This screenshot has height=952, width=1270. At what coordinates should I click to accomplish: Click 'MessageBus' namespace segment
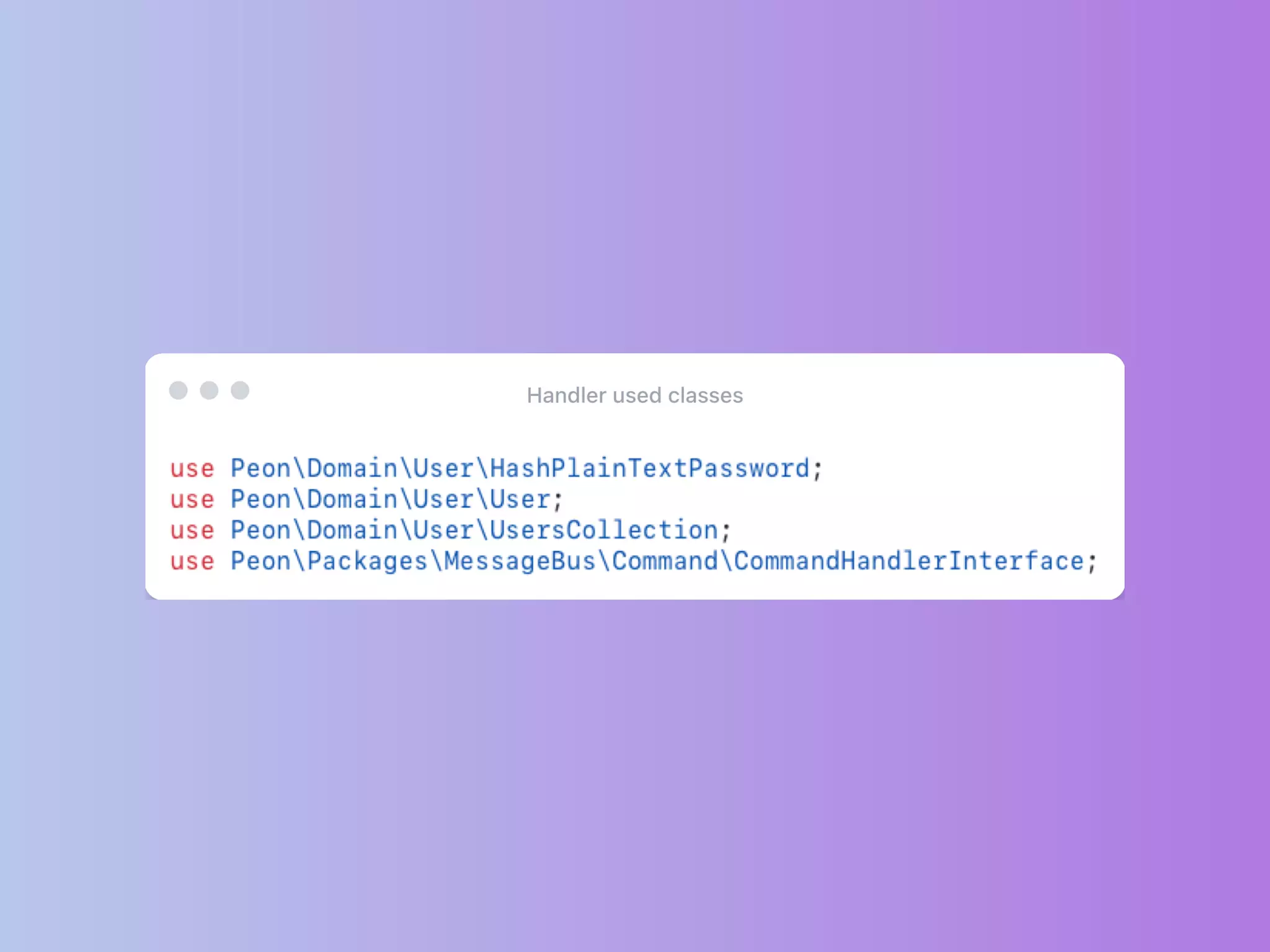[x=520, y=561]
